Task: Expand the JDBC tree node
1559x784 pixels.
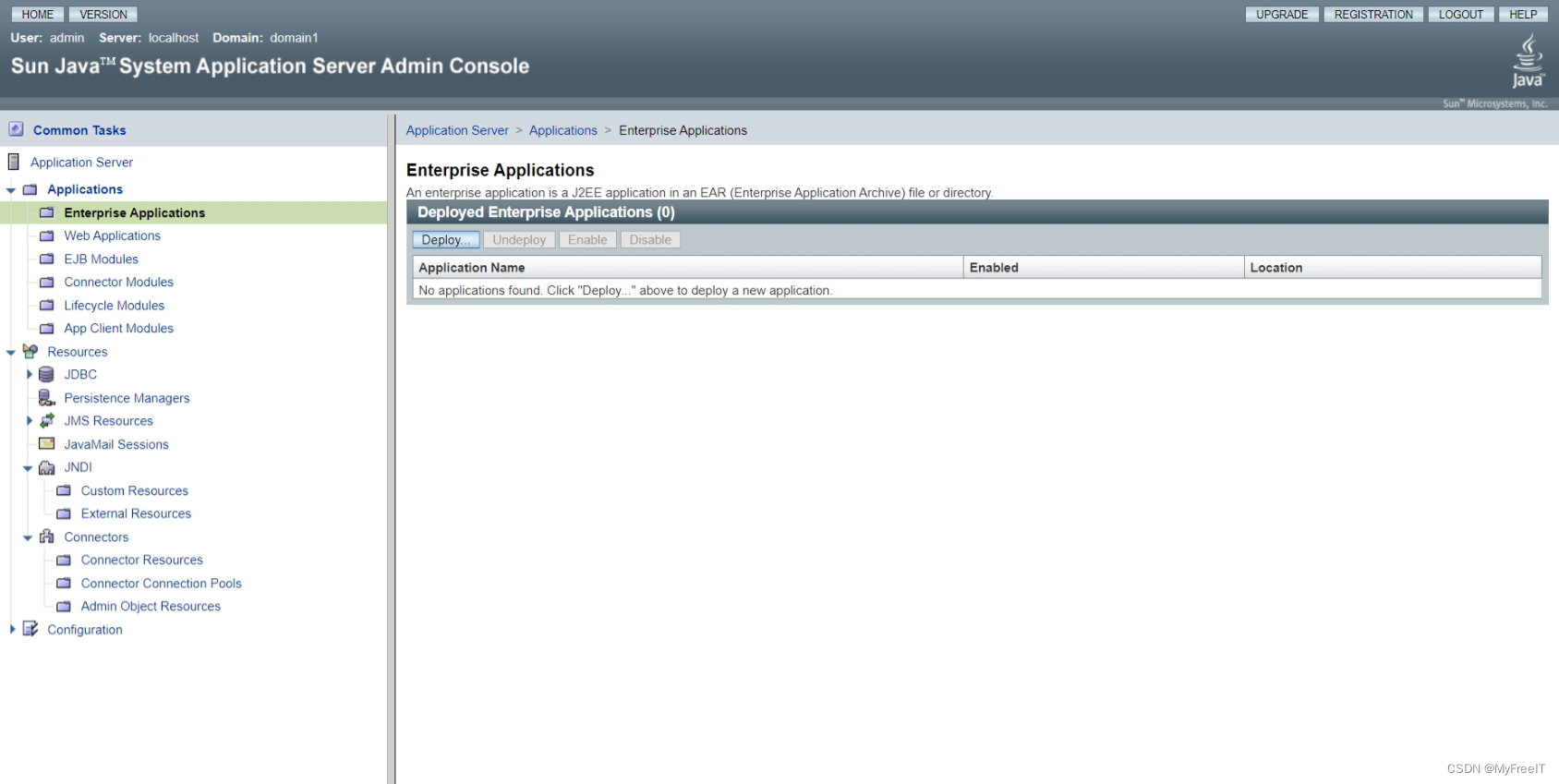Action: click(x=29, y=374)
